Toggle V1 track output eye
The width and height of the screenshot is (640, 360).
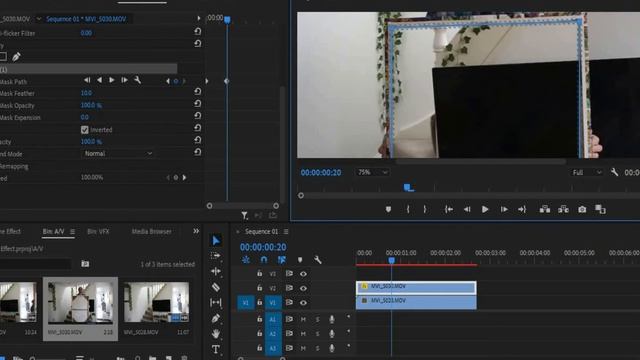click(x=303, y=303)
